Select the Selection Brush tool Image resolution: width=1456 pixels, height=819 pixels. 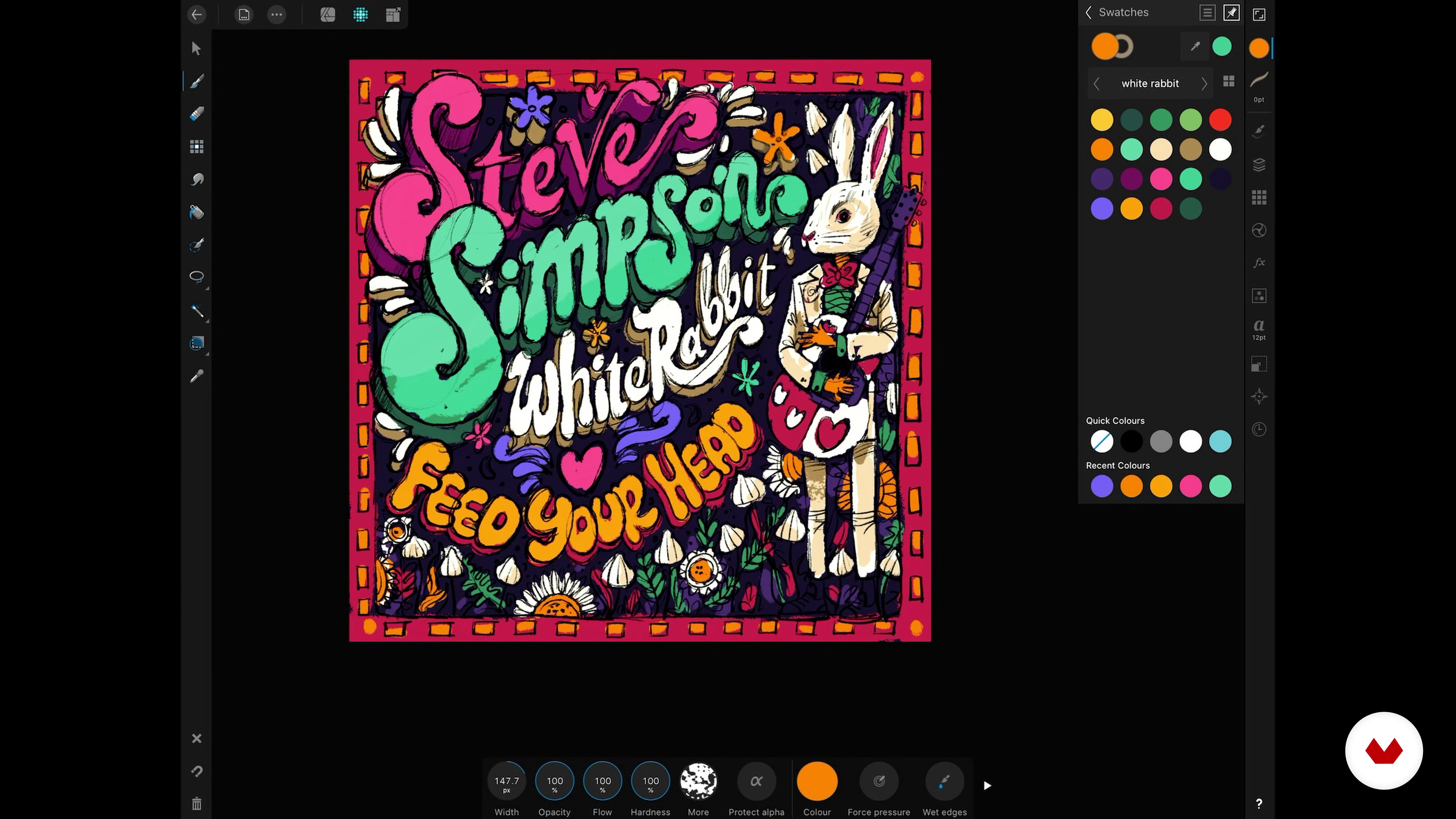[196, 310]
